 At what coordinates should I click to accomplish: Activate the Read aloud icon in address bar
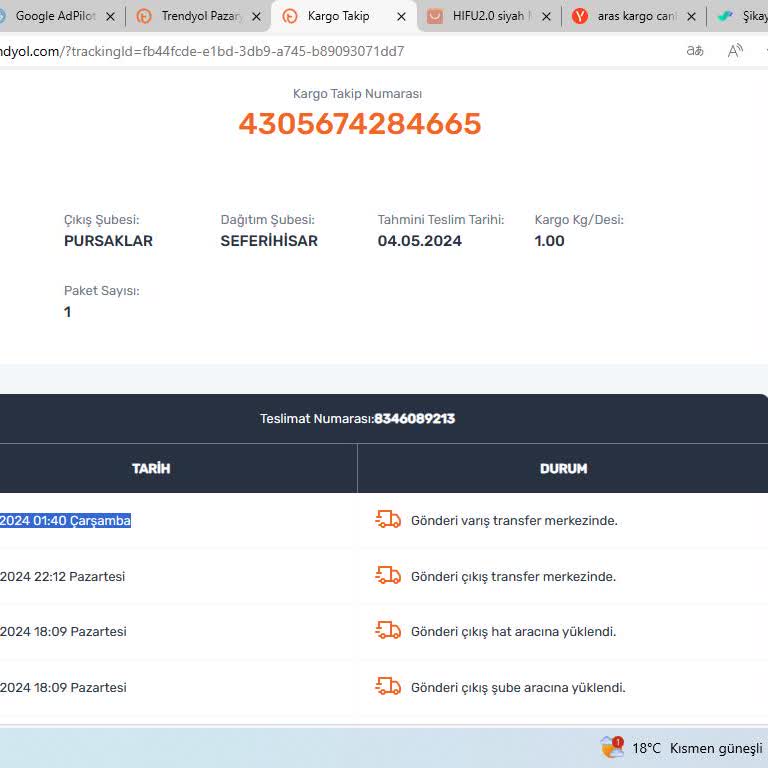tap(735, 50)
